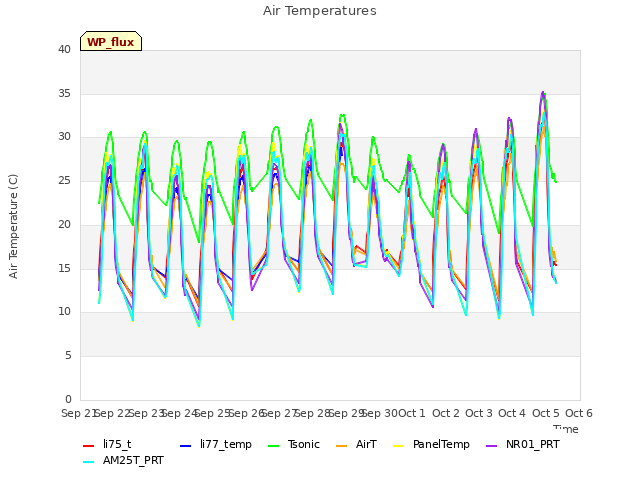Screen dimensions: 640x480
Task: Click the Oct 4 x-axis label
Action: (512, 413)
